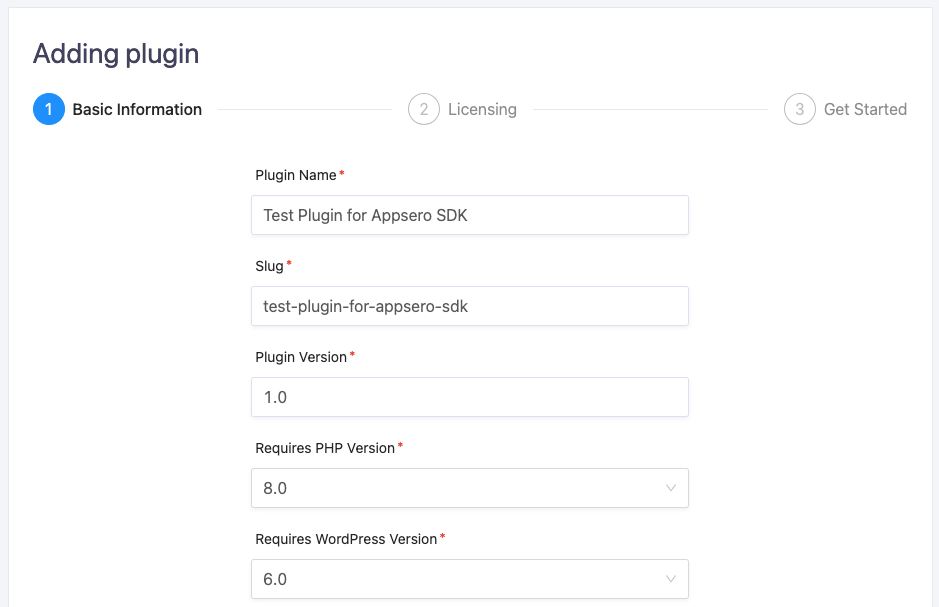Click the Plugin Version field label
Image resolution: width=939 pixels, height=607 pixels.
tap(301, 357)
